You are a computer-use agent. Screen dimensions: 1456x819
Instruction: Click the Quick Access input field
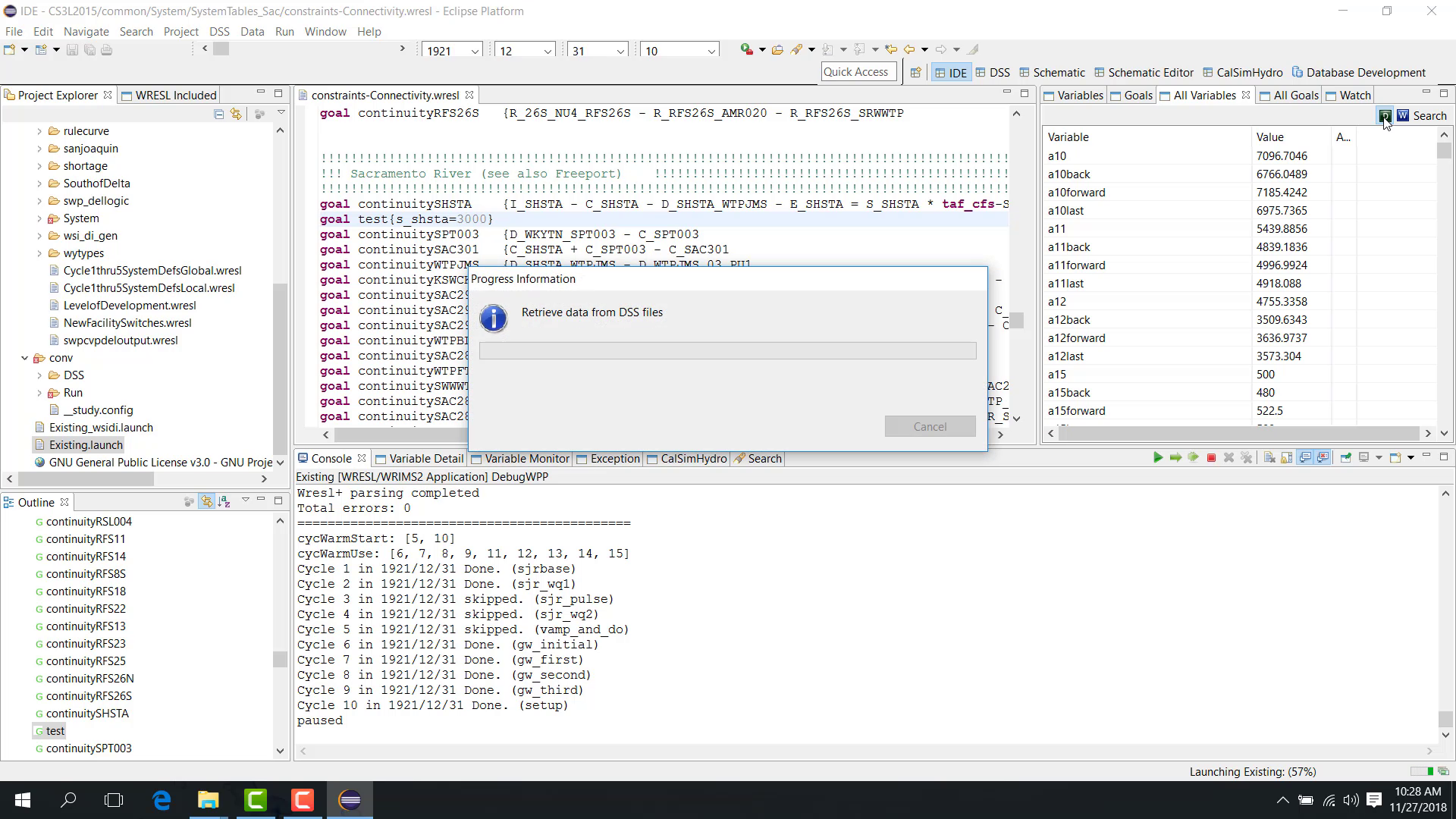(x=858, y=72)
